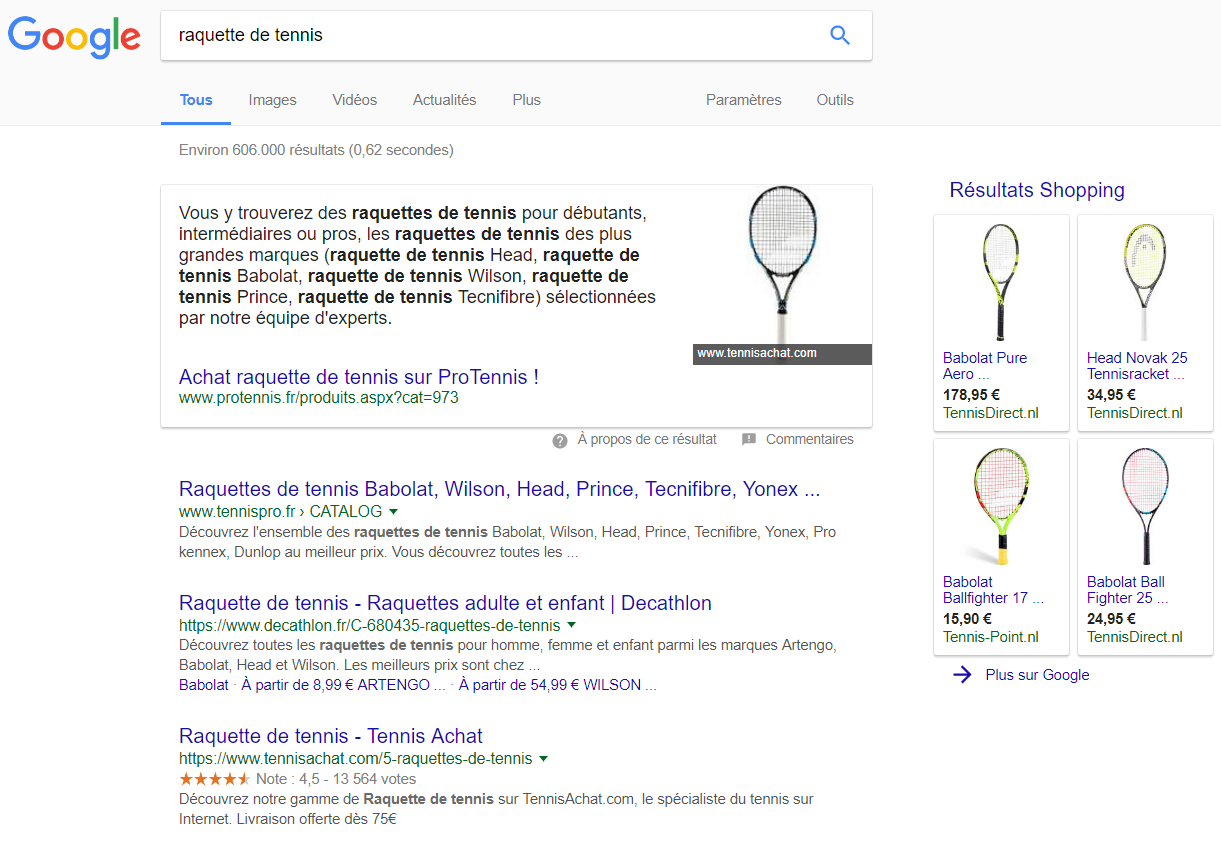Click Résultats Shopping heading
Screen dimensions: 1221x844
tap(1037, 190)
